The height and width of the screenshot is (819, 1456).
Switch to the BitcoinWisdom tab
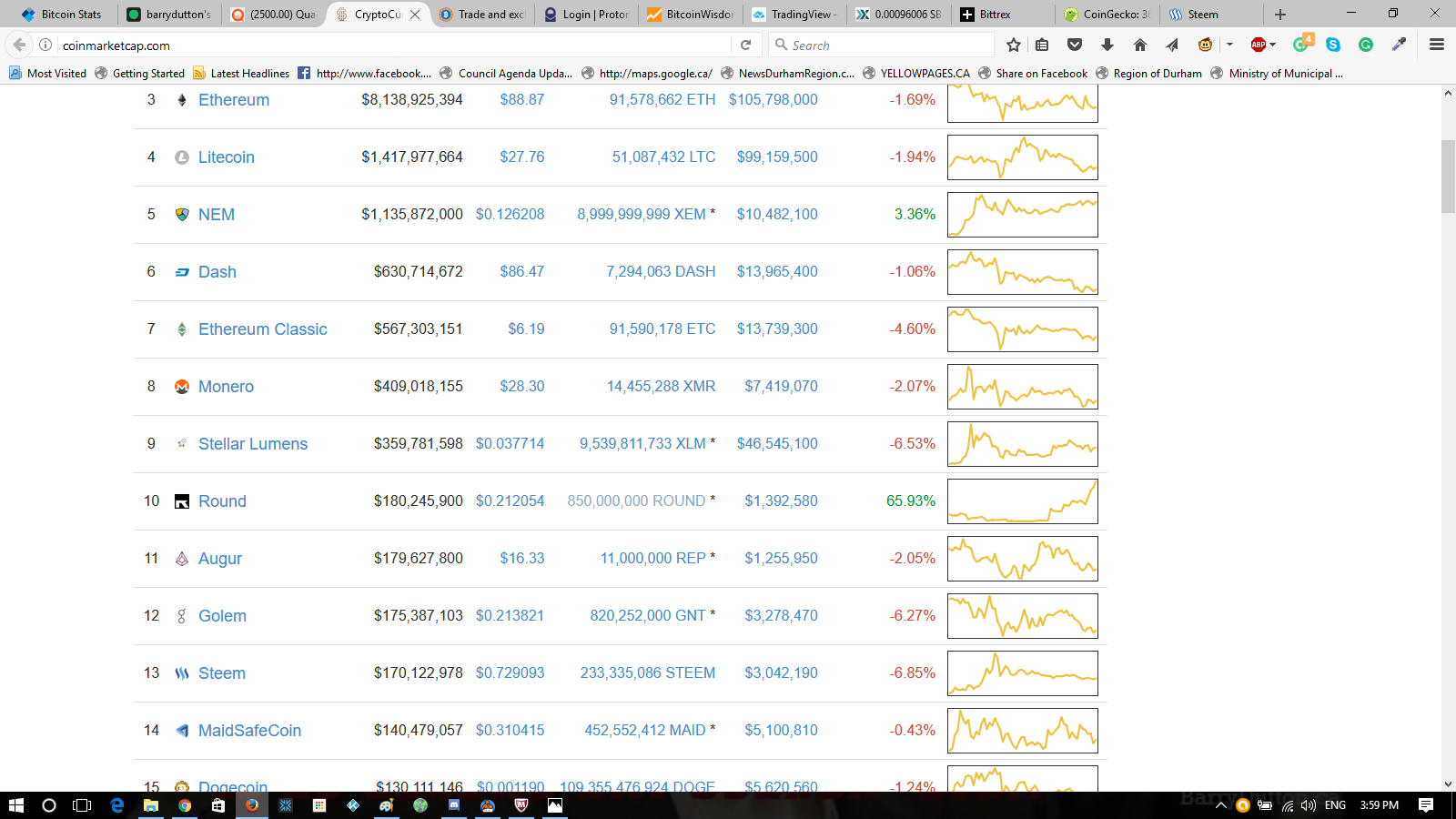point(691,15)
